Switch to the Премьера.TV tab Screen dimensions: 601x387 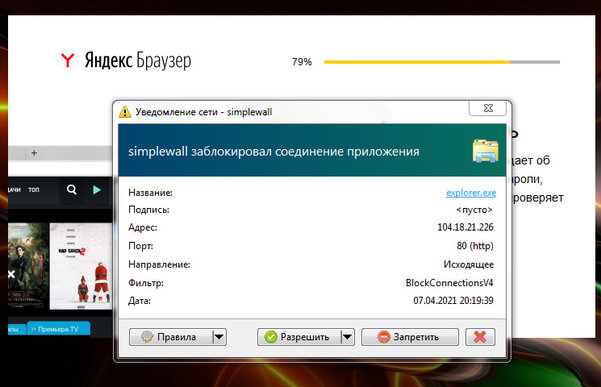(x=59, y=329)
